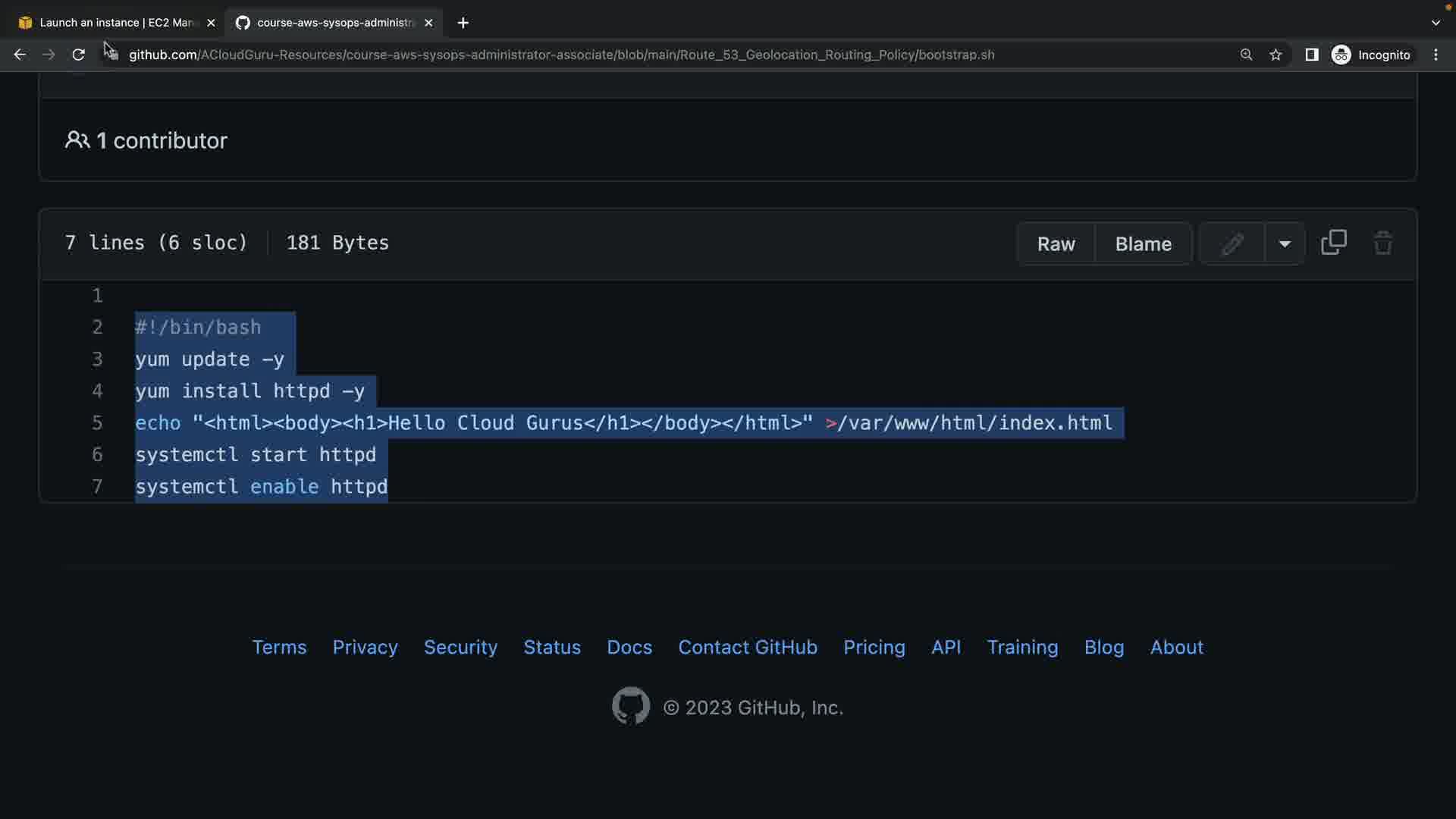
Task: Click the copy raw contents icon
Action: tap(1334, 243)
